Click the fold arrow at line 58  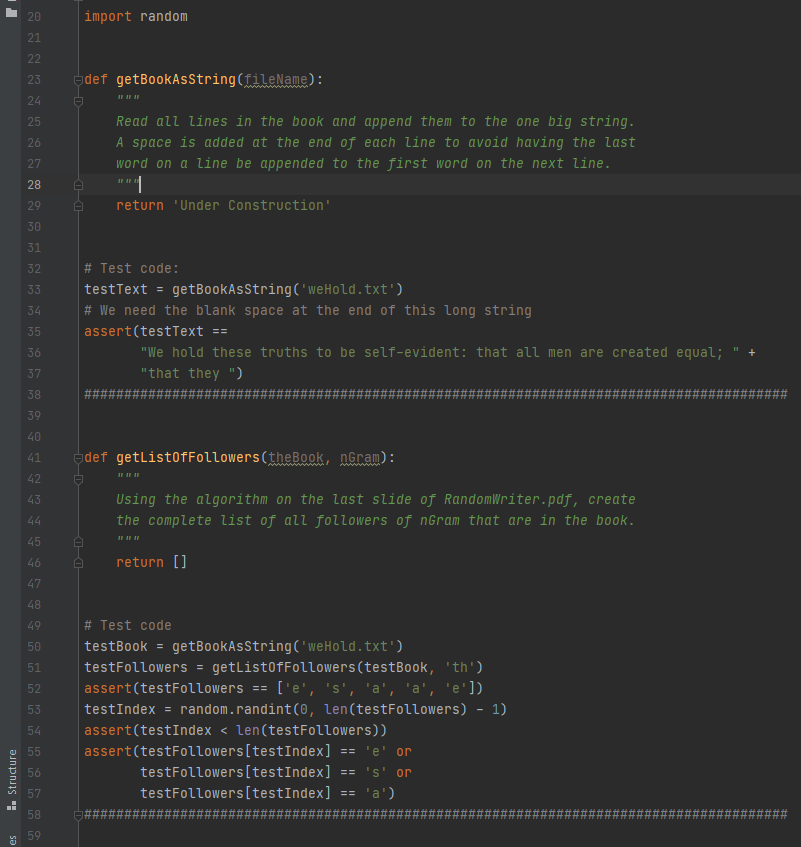(77, 814)
